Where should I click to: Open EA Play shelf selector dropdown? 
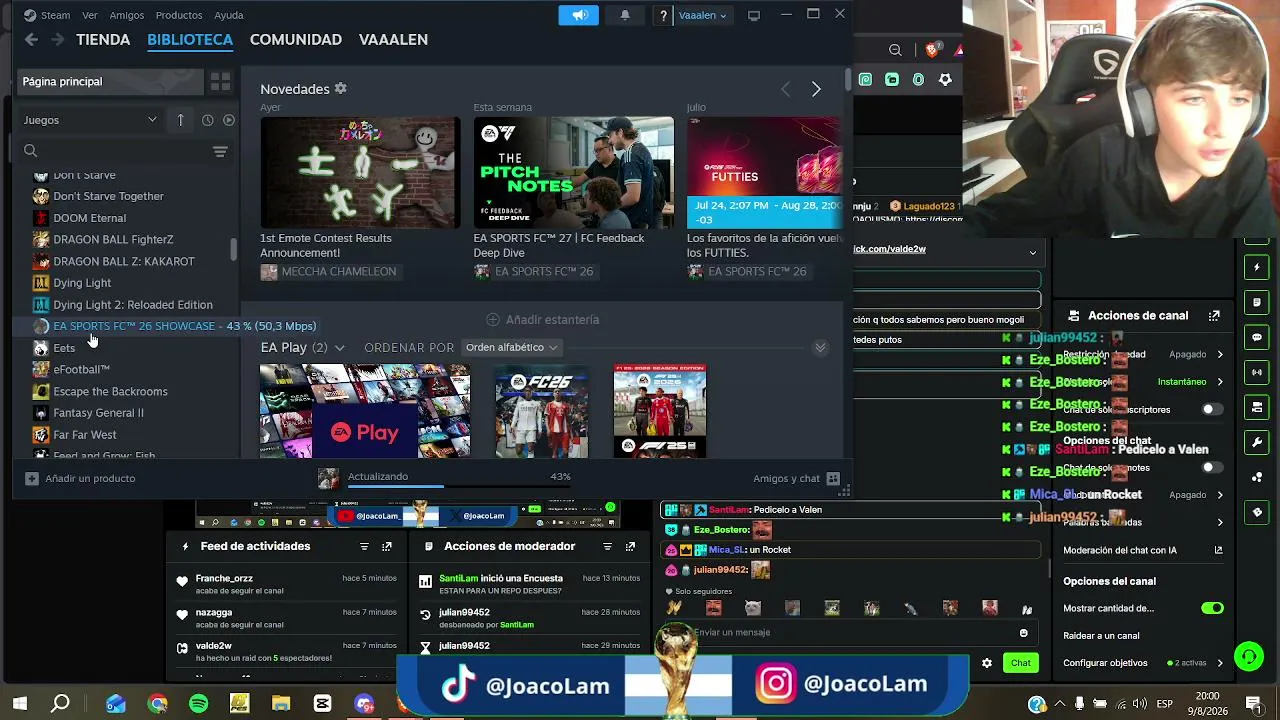[x=339, y=348]
